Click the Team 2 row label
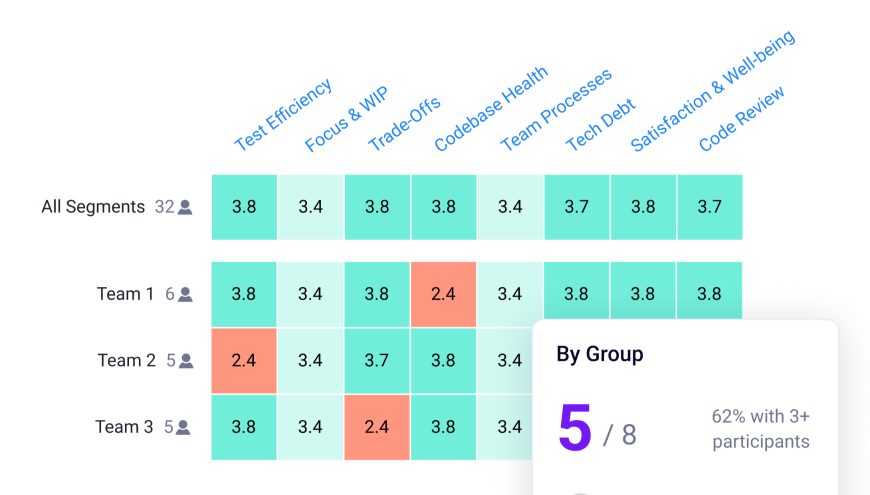The image size is (870, 495). pos(126,360)
